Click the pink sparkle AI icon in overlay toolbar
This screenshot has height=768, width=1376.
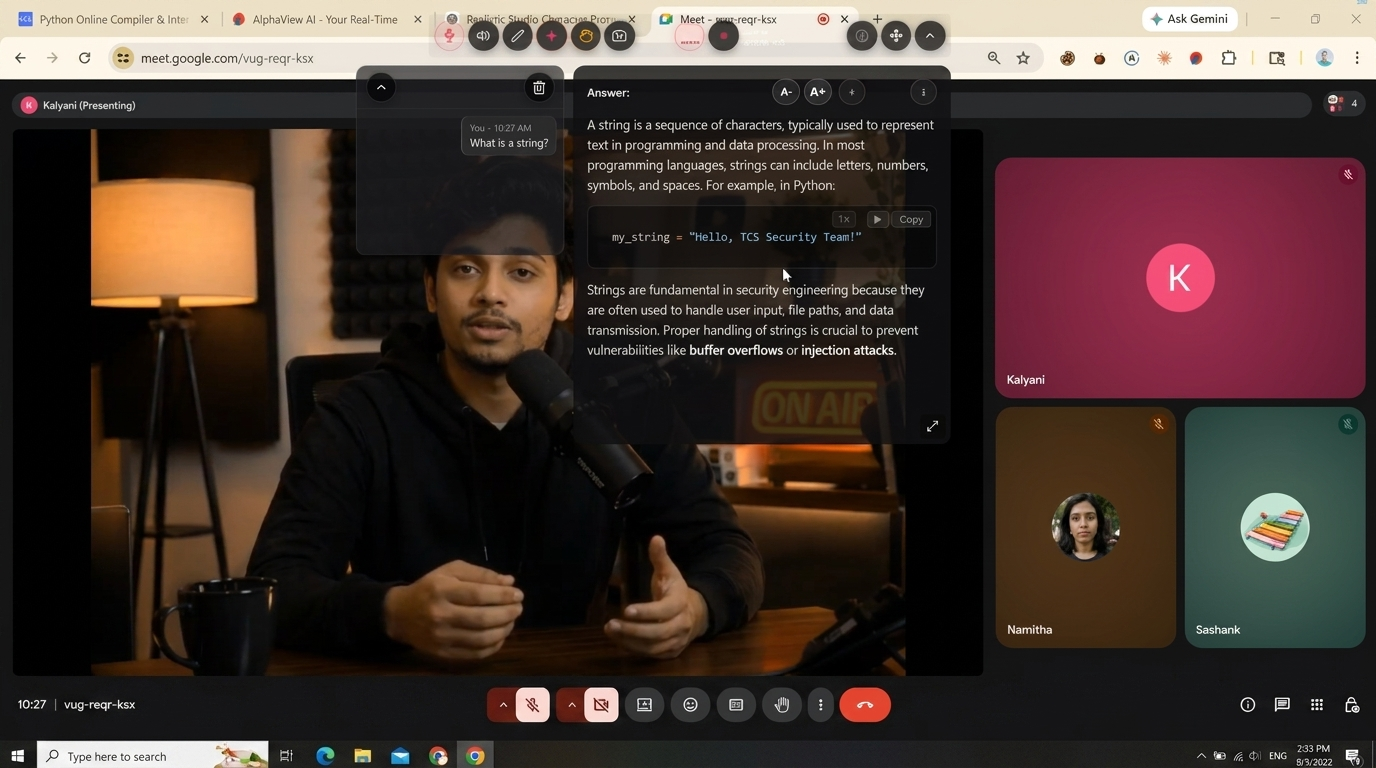551,36
